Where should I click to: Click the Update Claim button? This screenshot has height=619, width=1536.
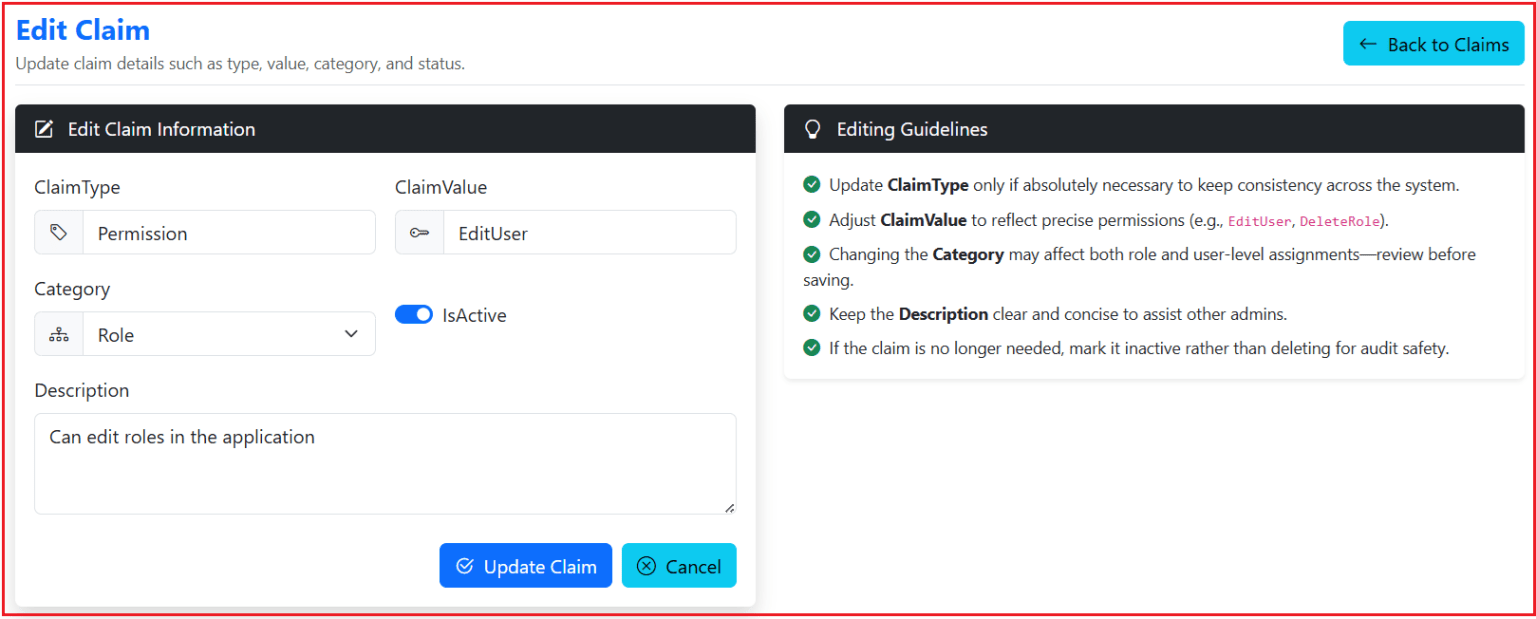pyautogui.click(x=526, y=565)
